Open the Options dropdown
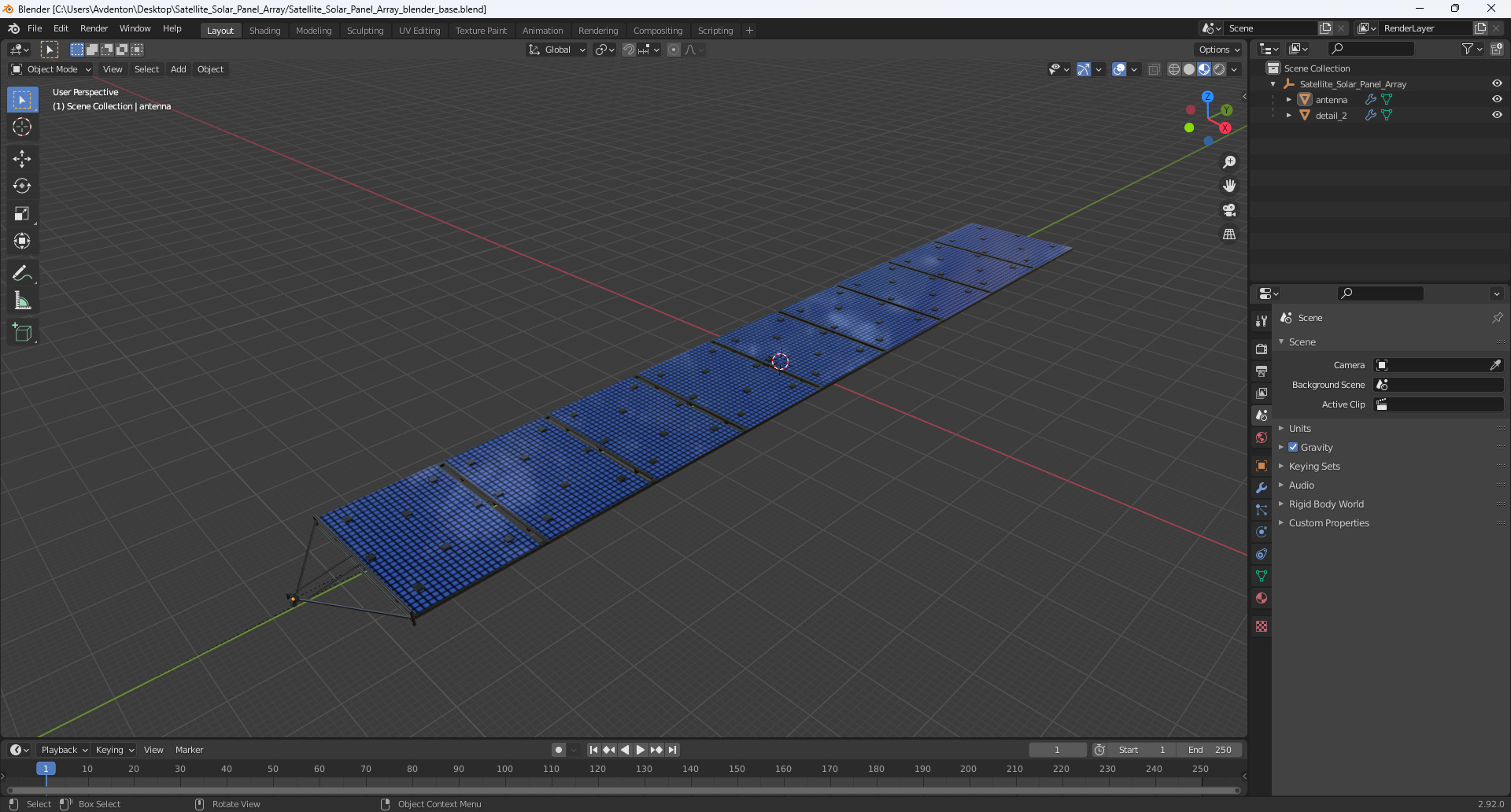Viewport: 1511px width, 812px height. click(x=1219, y=50)
